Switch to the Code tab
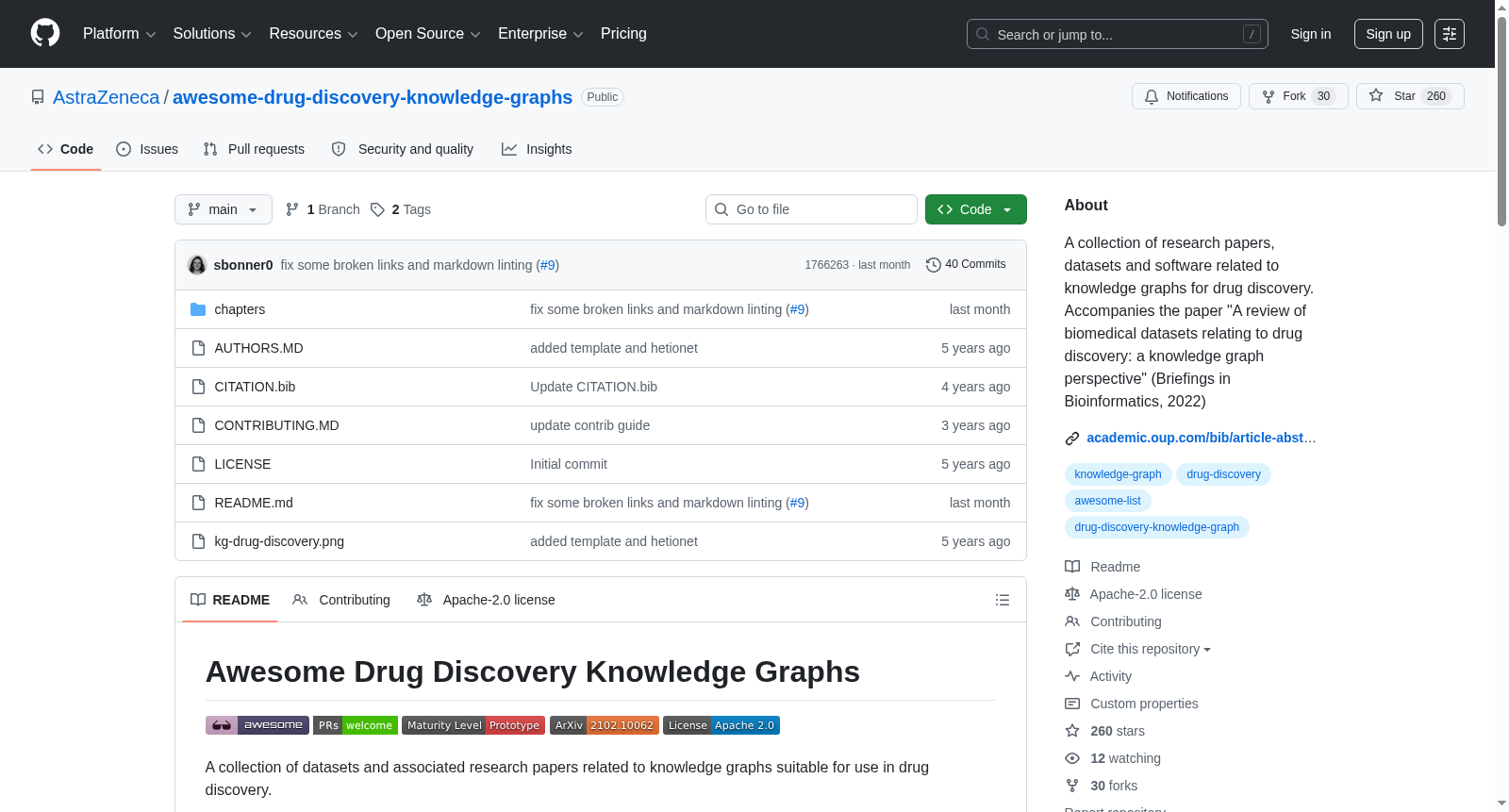1509x812 pixels. point(66,149)
